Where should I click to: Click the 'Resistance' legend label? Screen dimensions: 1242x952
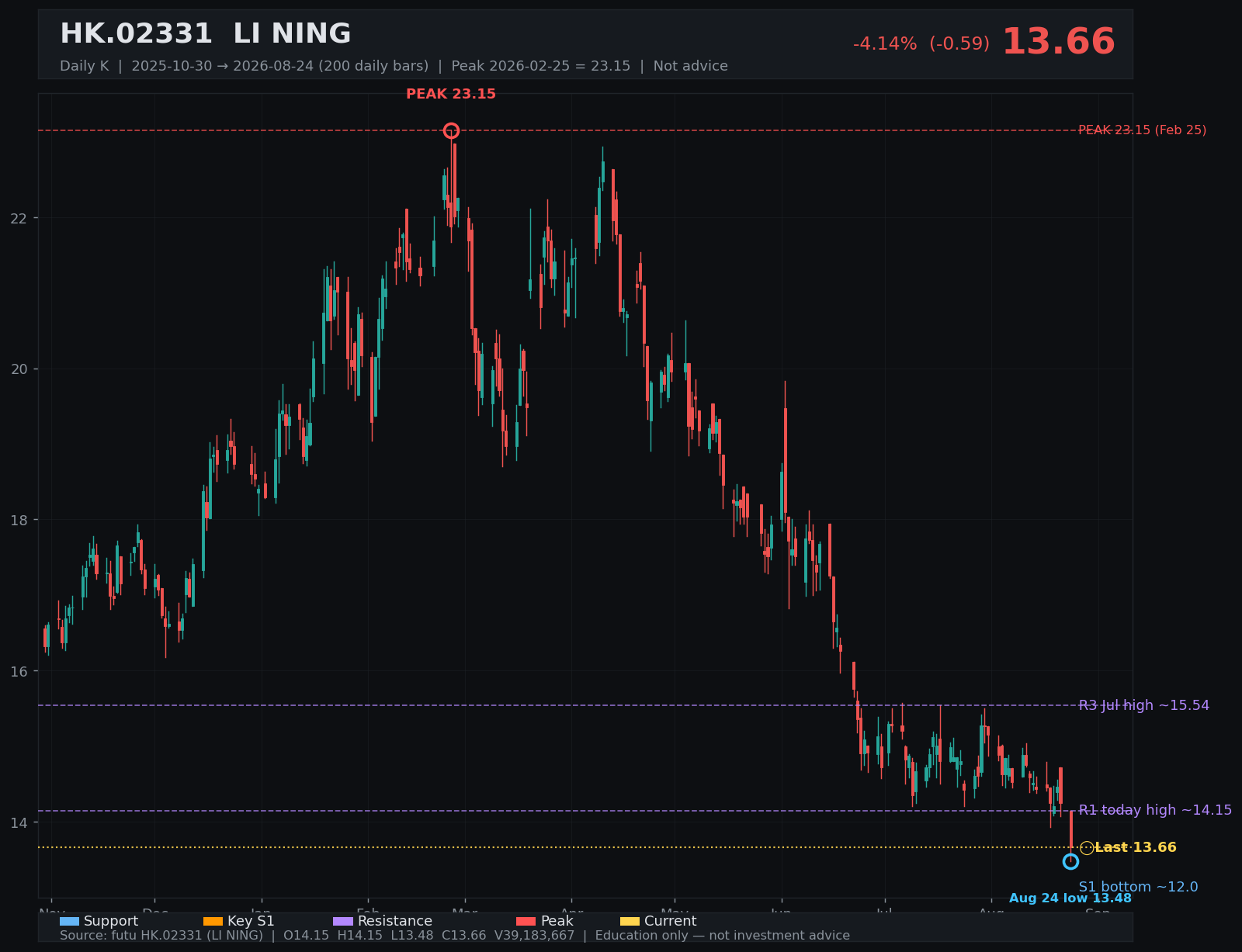pos(395,921)
